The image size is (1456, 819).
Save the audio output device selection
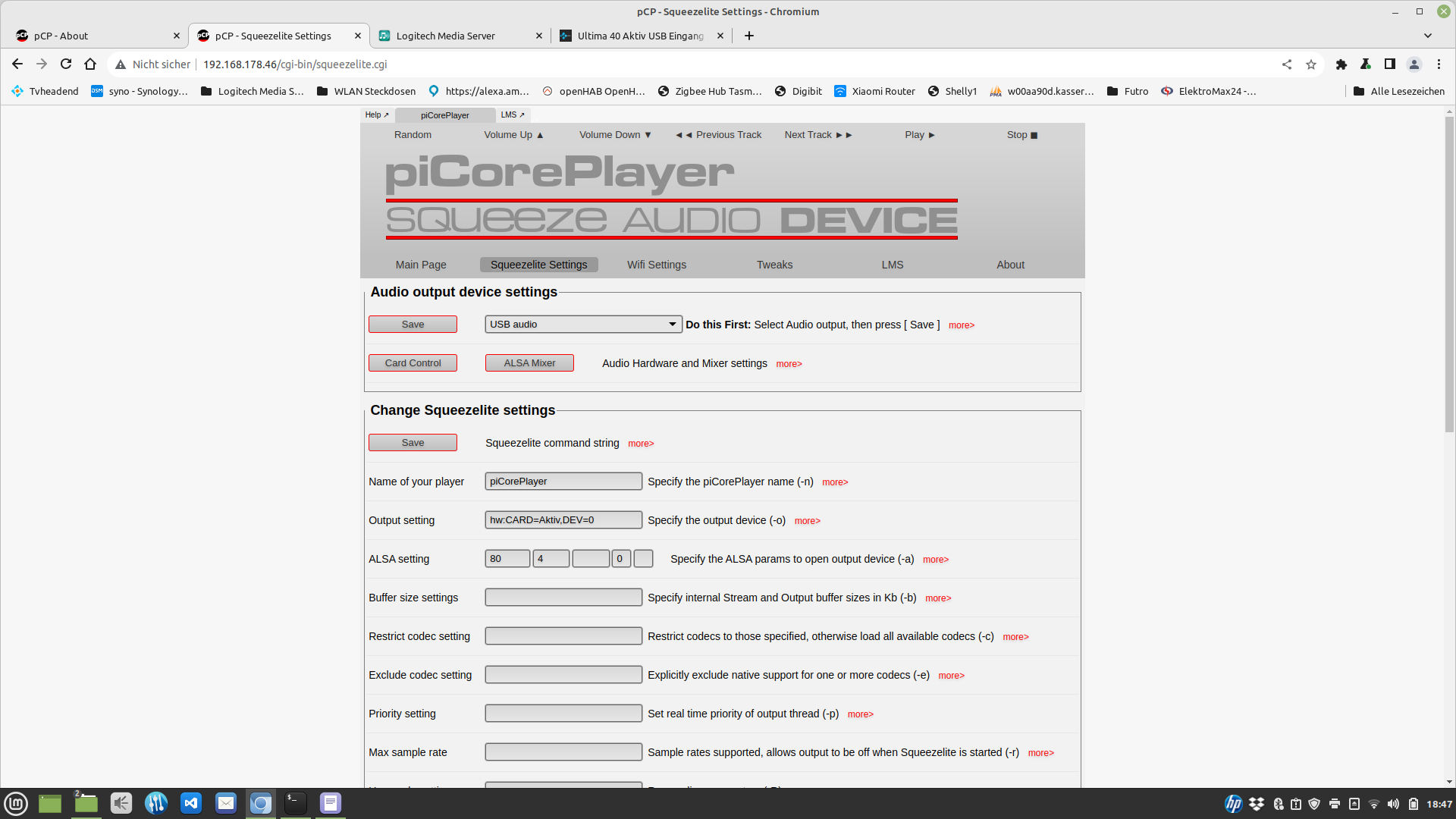tap(413, 325)
